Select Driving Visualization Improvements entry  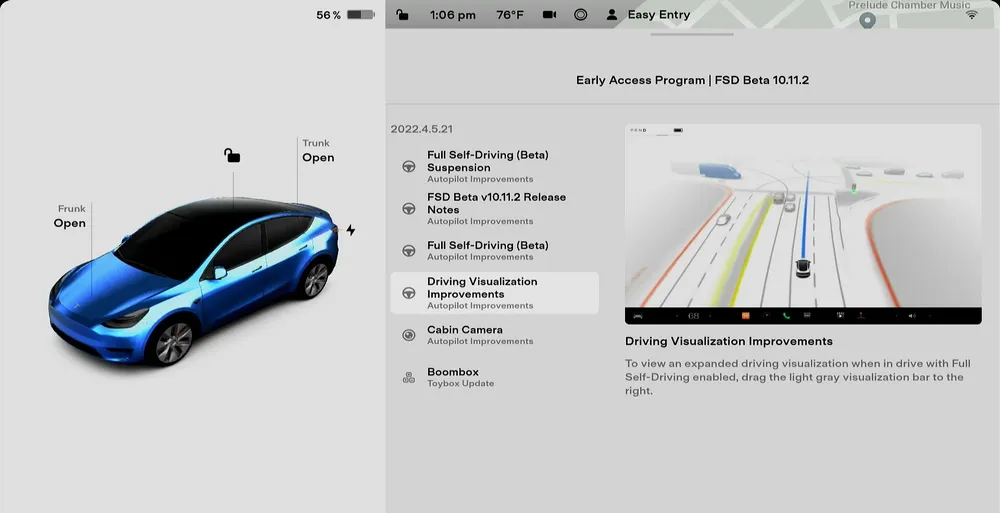495,293
